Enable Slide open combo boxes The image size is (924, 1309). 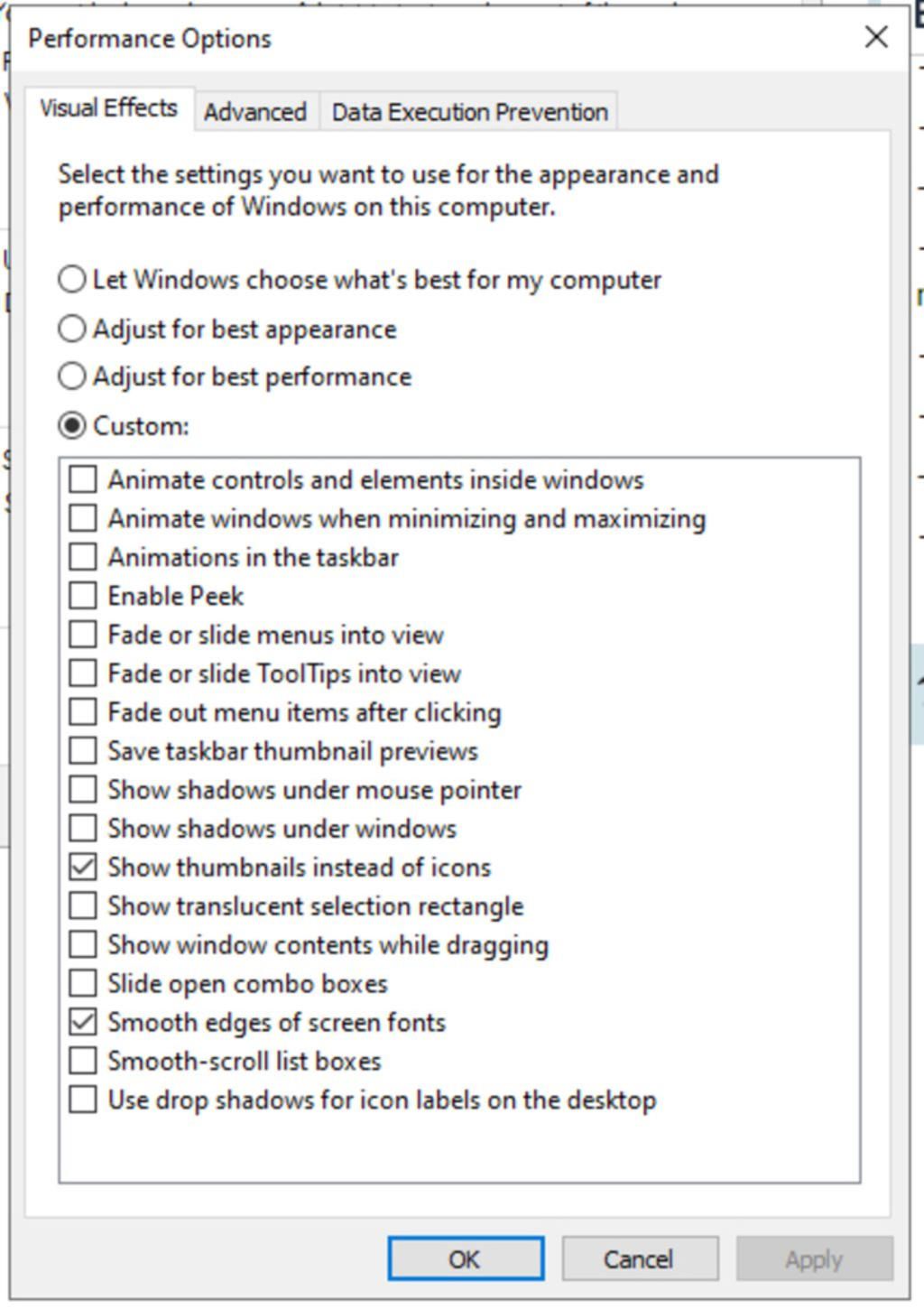83,983
